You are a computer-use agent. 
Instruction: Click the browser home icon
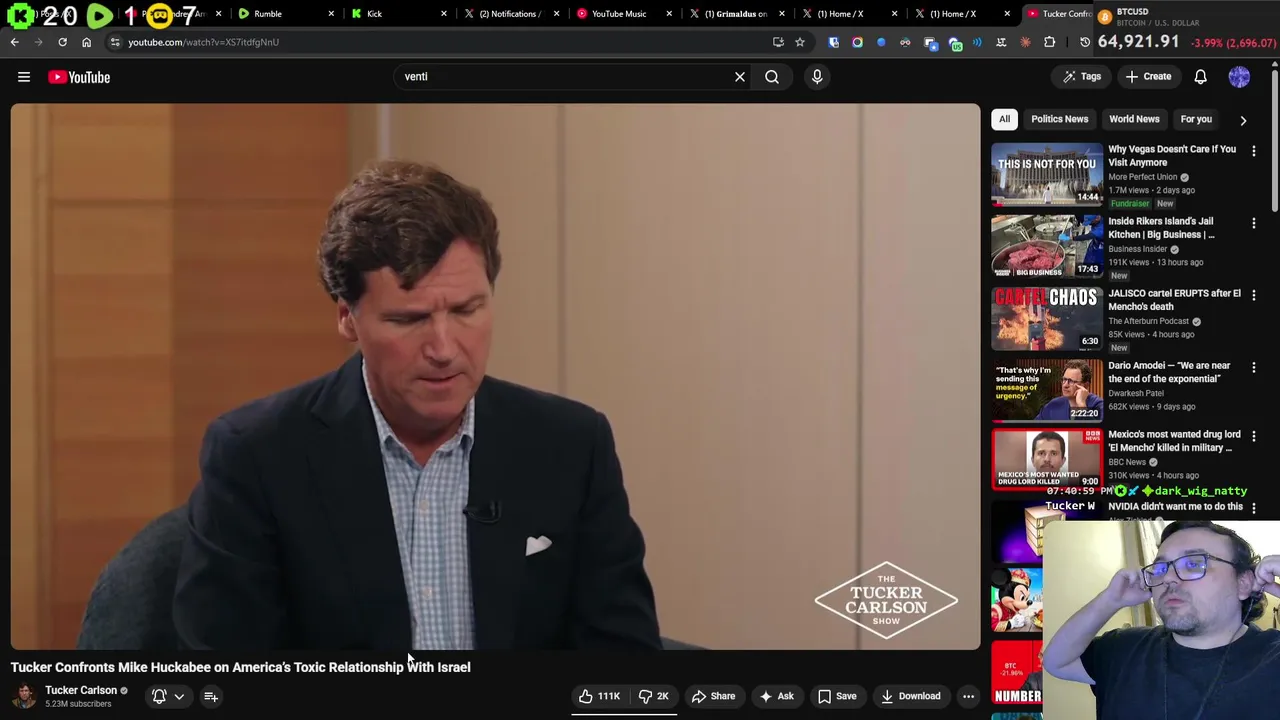[86, 42]
